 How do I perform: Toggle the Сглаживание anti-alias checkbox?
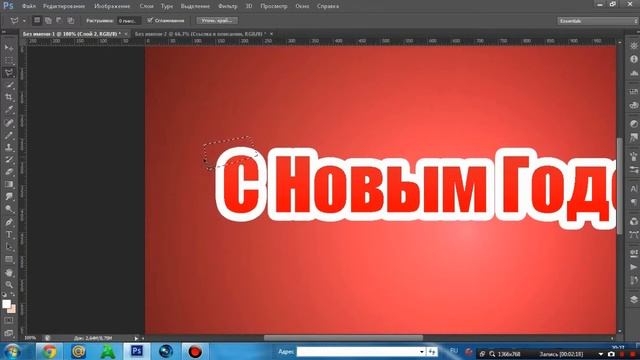pos(150,20)
